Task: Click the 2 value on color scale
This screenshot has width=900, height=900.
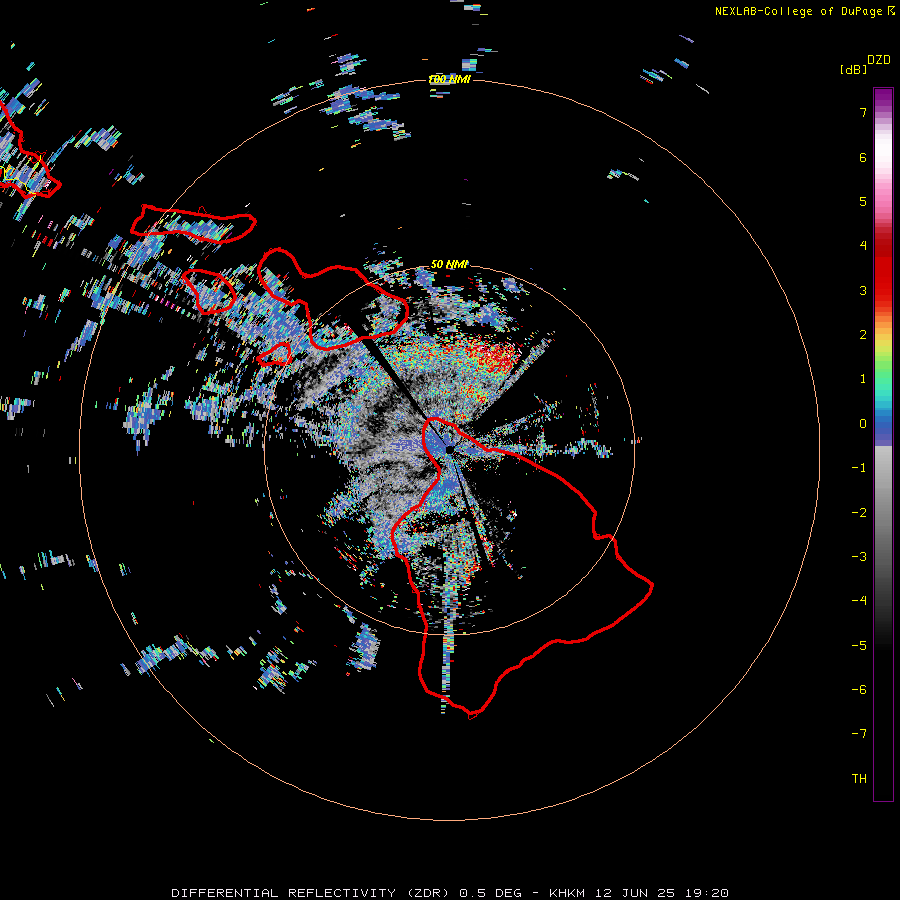Action: coord(863,335)
